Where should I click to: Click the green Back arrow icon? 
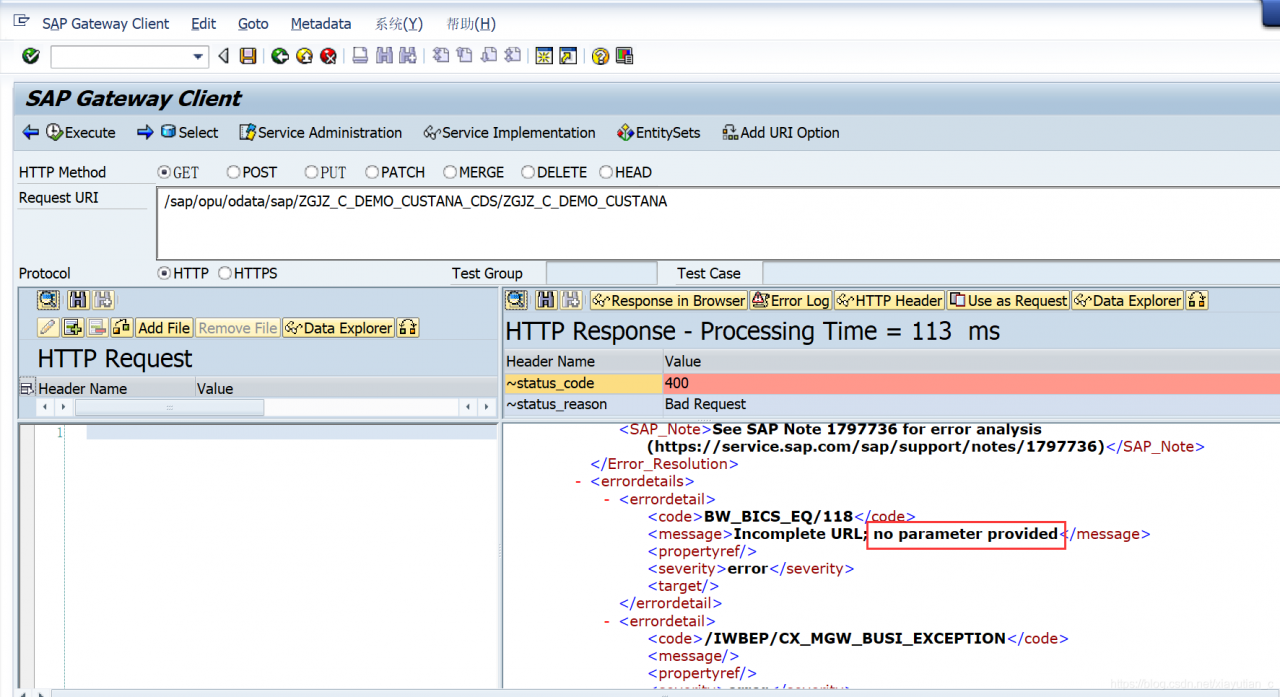280,56
